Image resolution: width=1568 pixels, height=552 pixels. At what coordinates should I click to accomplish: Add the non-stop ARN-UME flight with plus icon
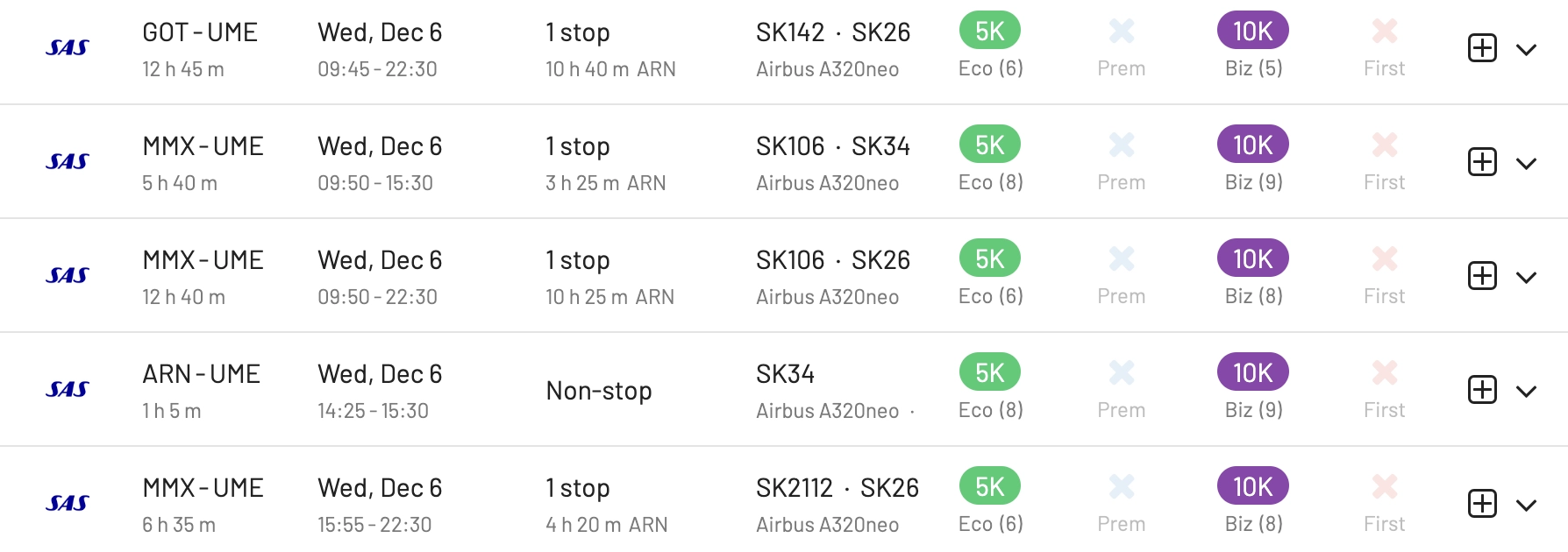pos(1482,390)
